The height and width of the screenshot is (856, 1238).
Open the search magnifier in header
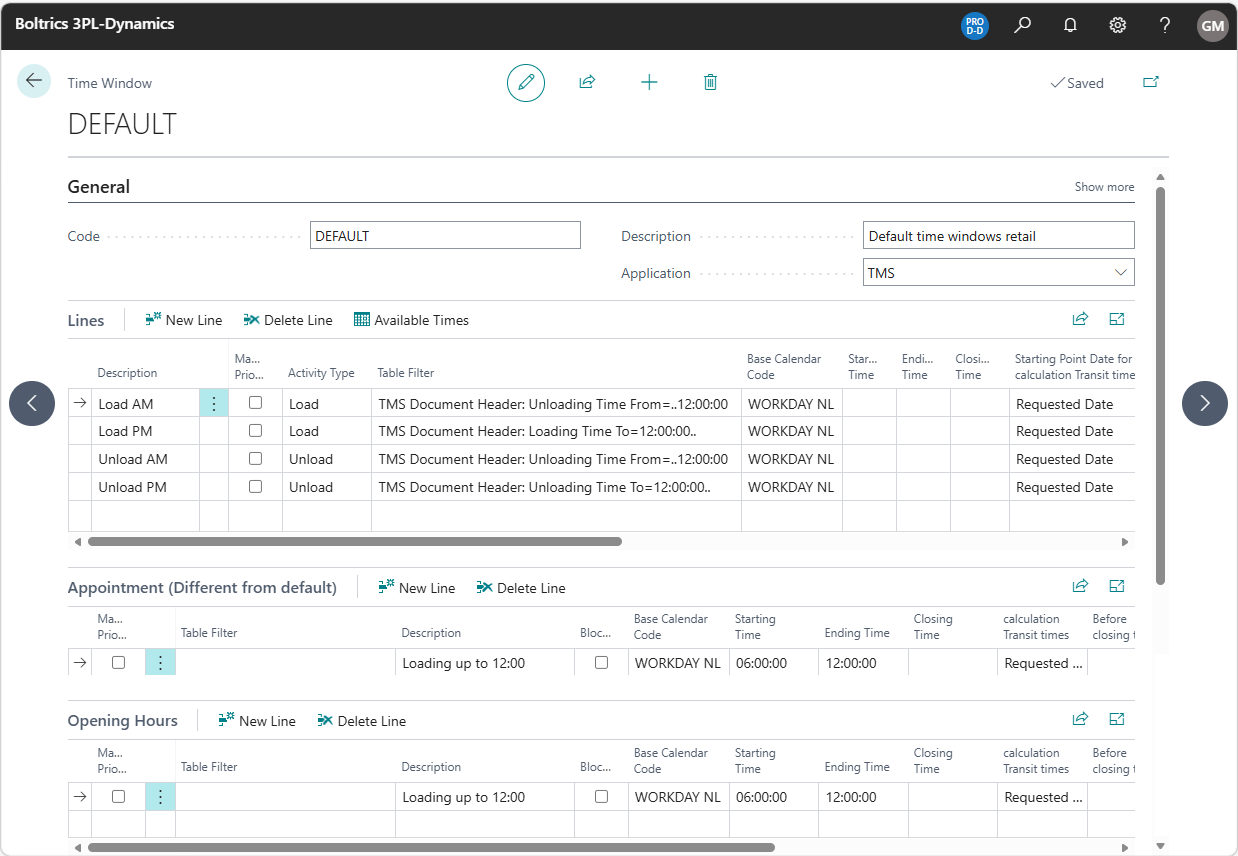(x=1023, y=25)
